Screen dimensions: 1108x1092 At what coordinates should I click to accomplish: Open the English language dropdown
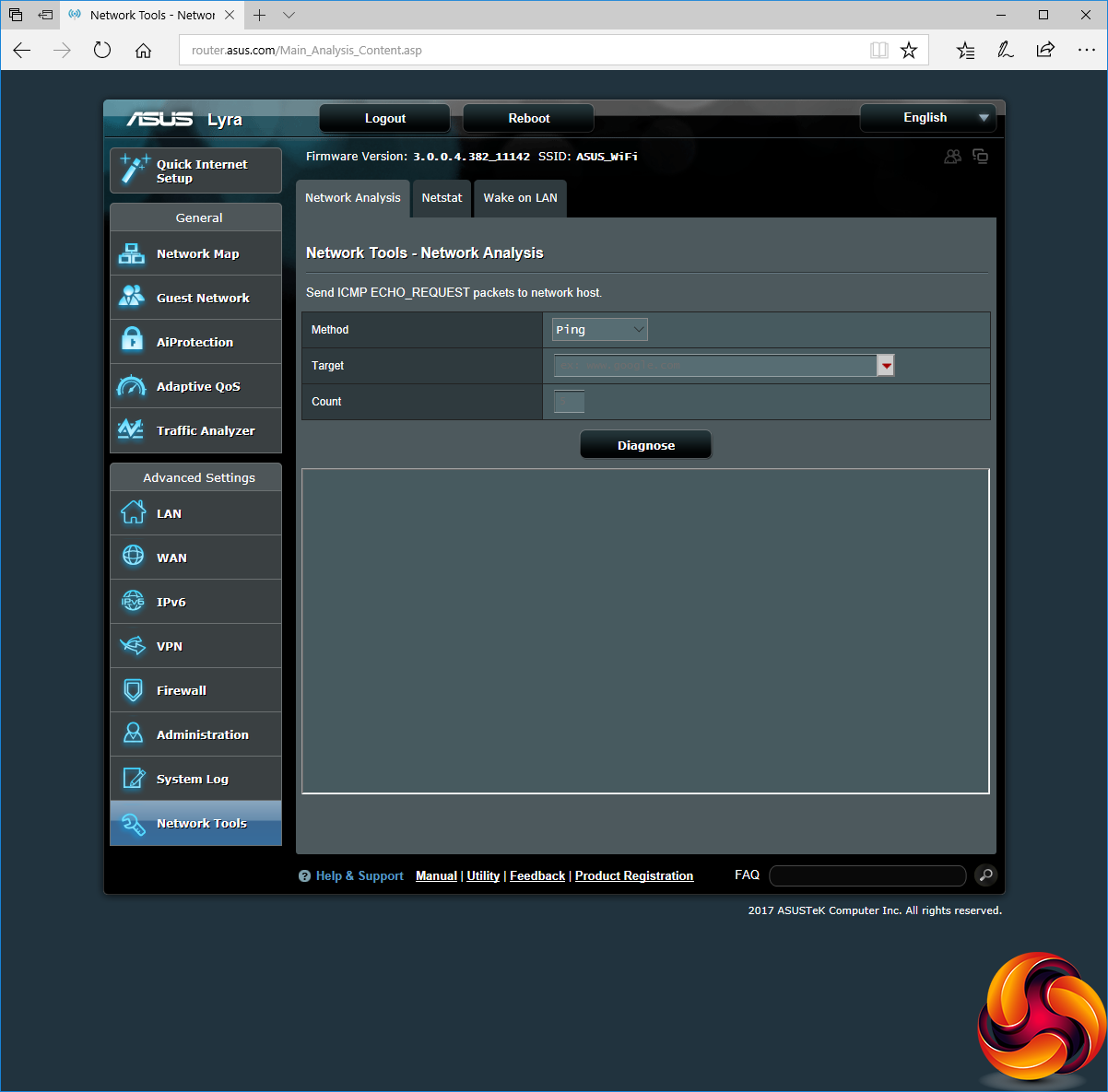pyautogui.click(x=928, y=118)
